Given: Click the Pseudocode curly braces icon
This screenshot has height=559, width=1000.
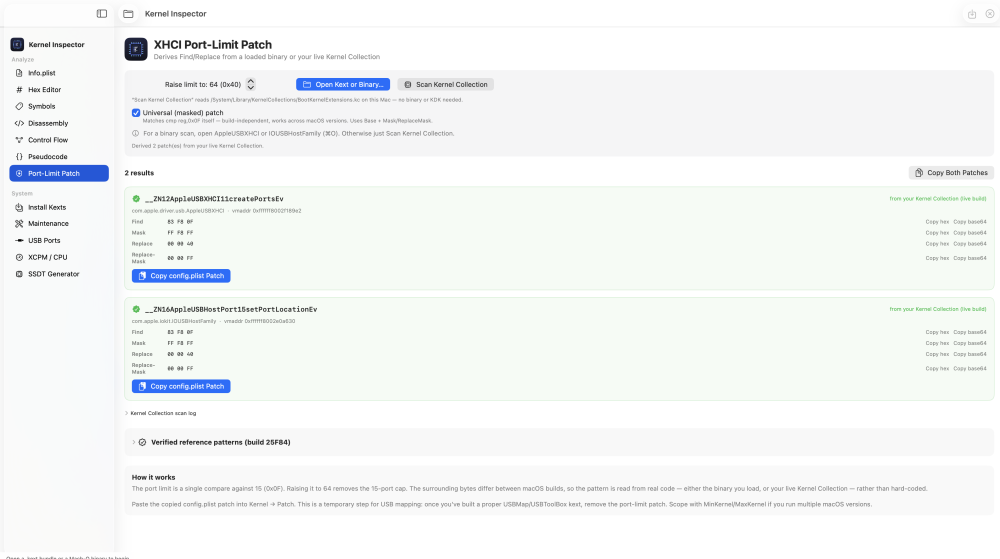Looking at the screenshot, I should pyautogui.click(x=19, y=157).
